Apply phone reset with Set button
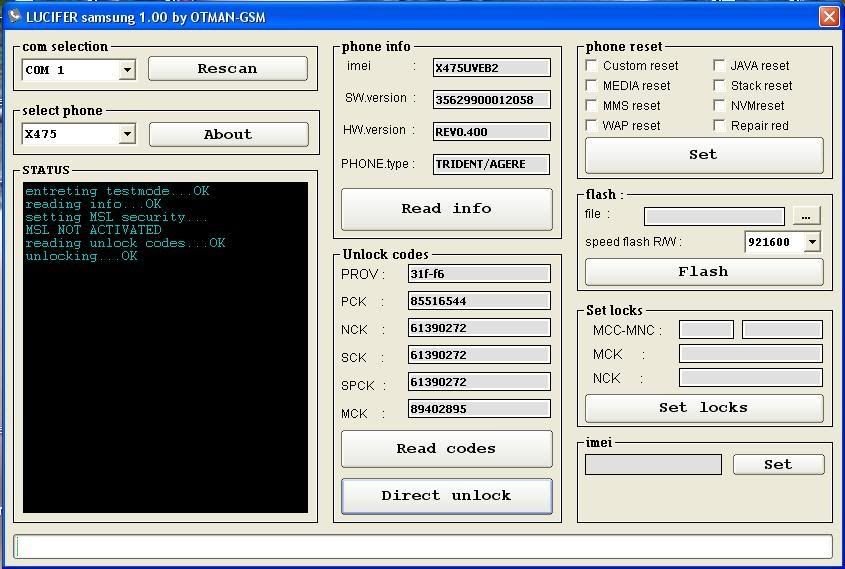 click(704, 155)
